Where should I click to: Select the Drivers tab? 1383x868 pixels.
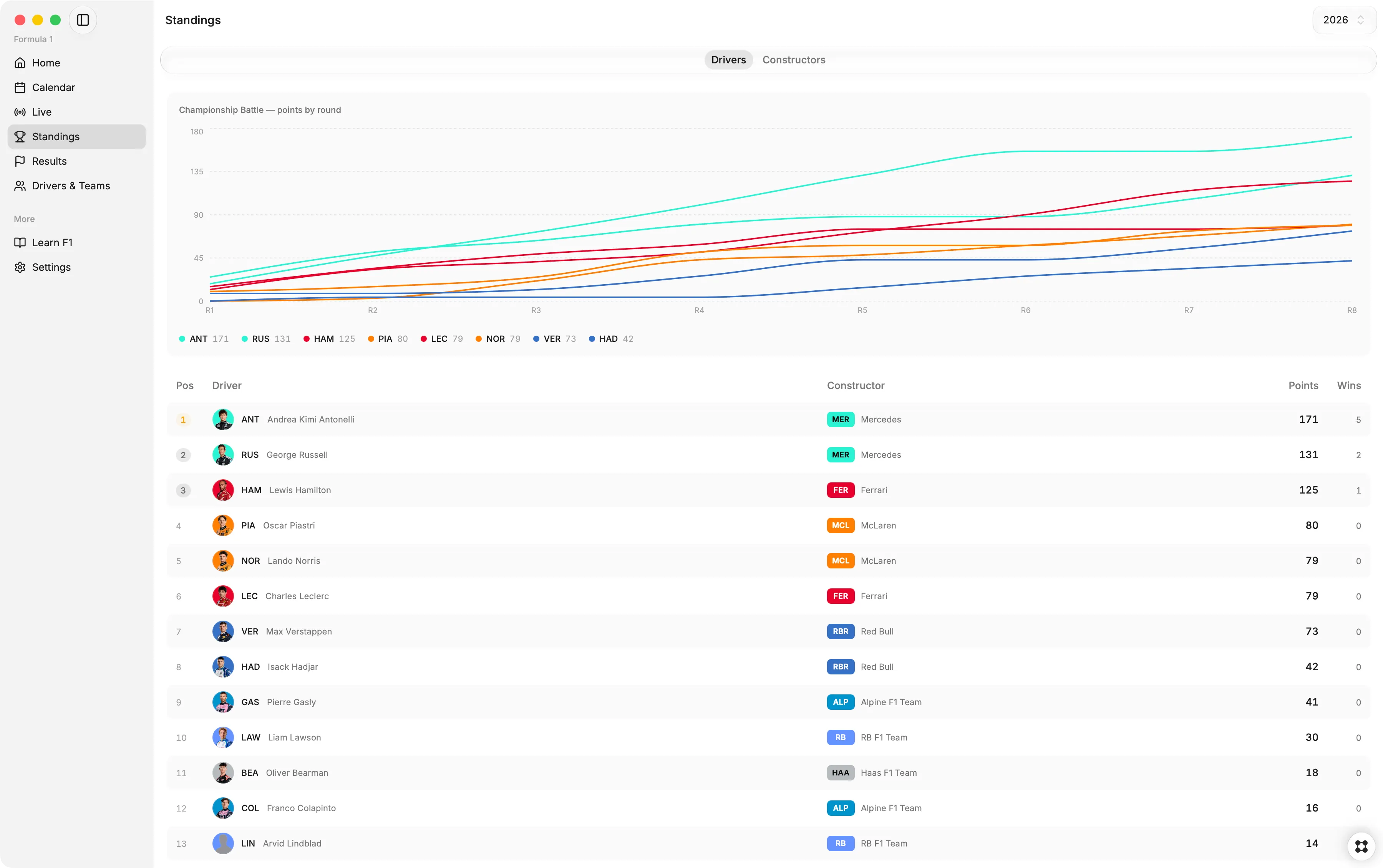pos(728,60)
